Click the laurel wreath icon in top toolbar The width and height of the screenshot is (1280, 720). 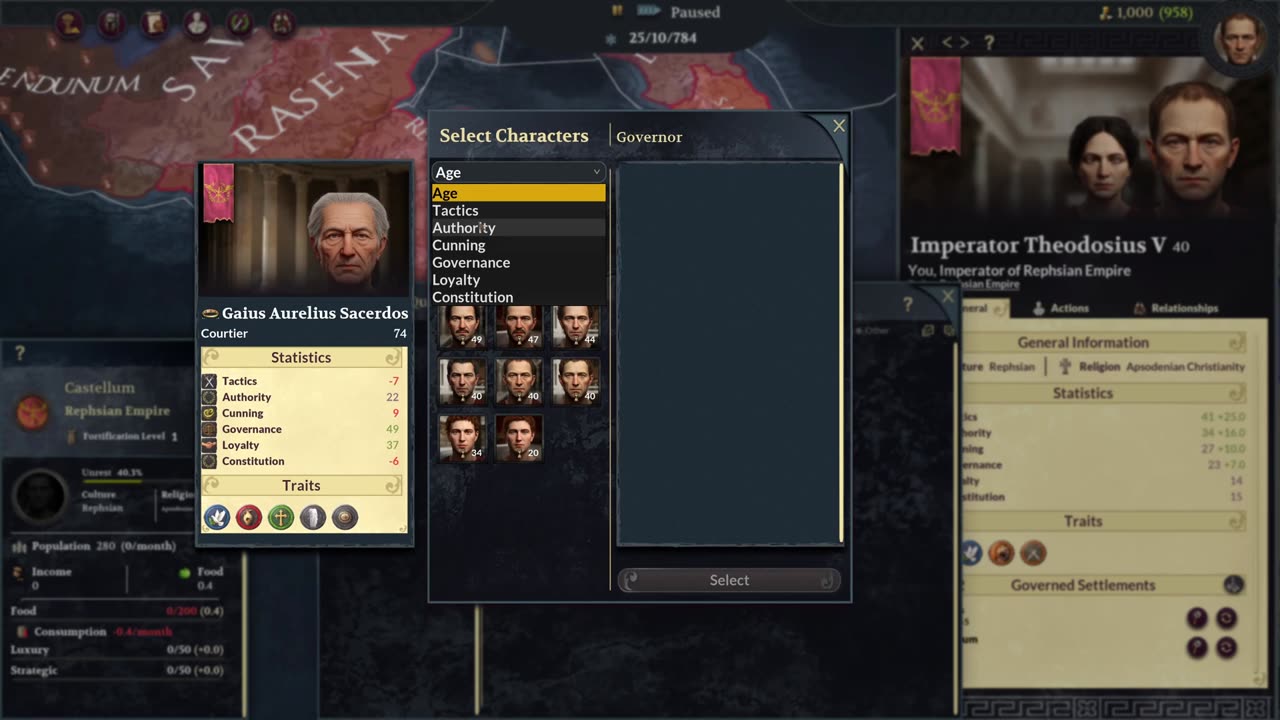point(240,24)
